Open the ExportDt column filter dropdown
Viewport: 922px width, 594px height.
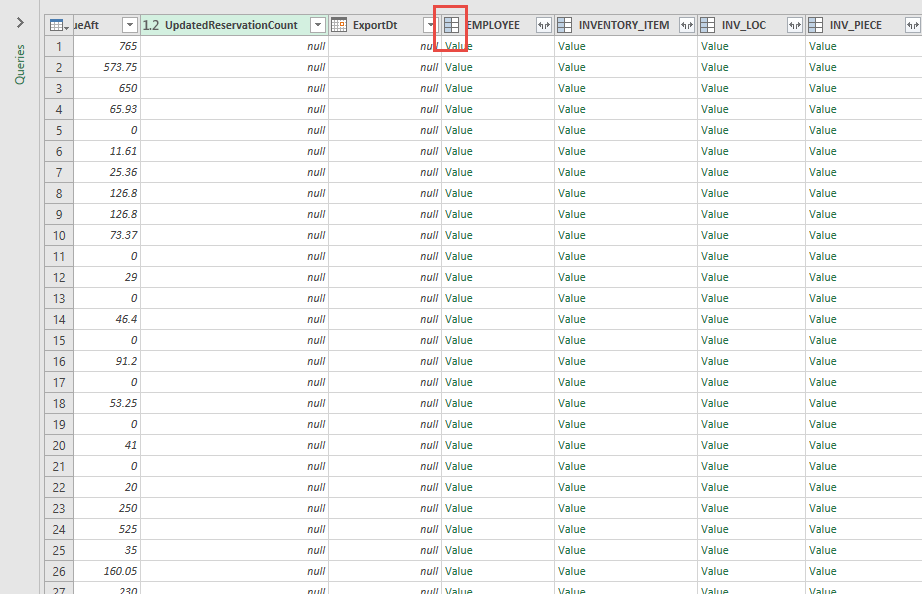pyautogui.click(x=430, y=25)
